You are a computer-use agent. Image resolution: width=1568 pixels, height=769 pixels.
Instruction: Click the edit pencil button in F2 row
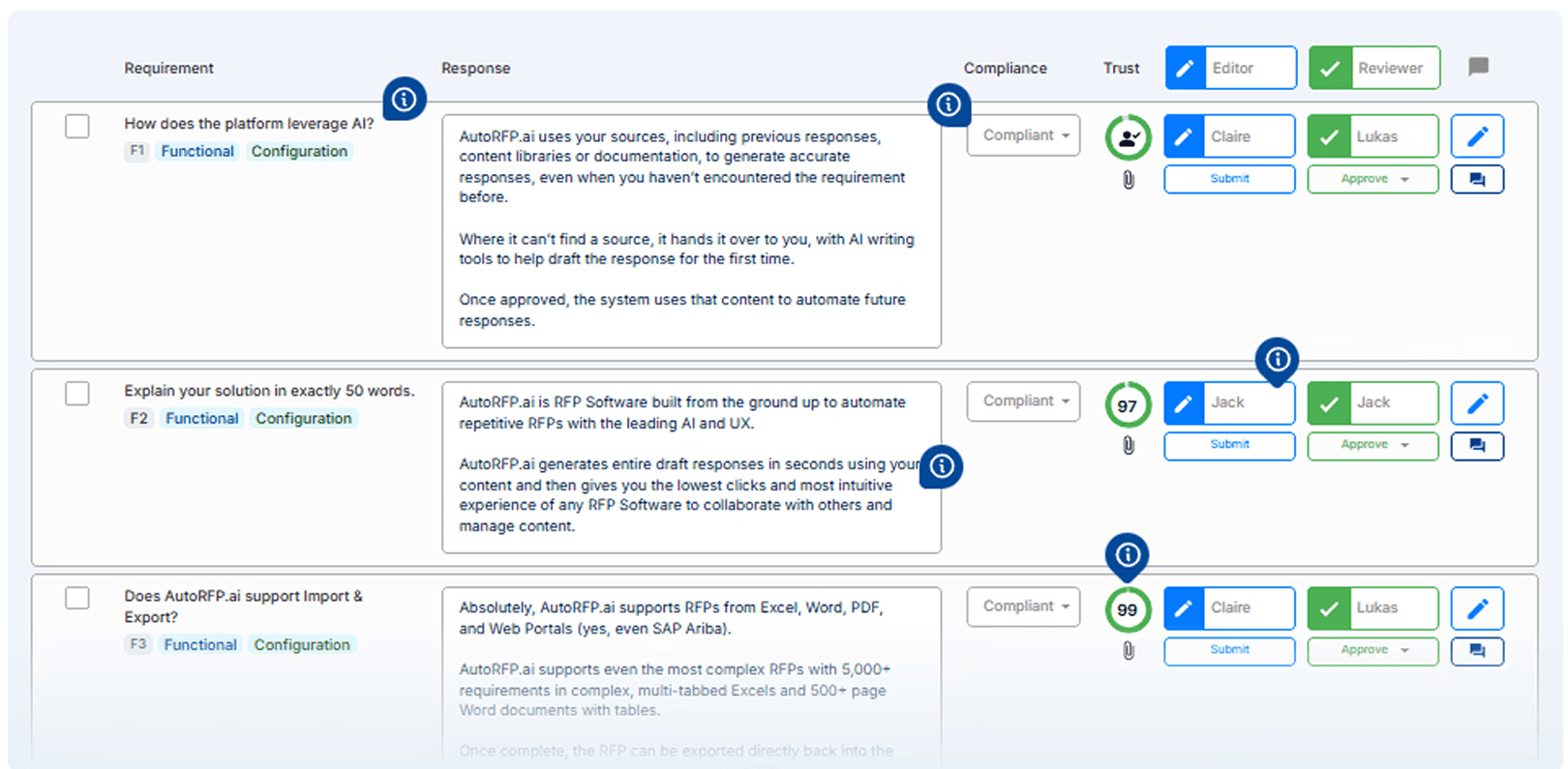(1477, 403)
